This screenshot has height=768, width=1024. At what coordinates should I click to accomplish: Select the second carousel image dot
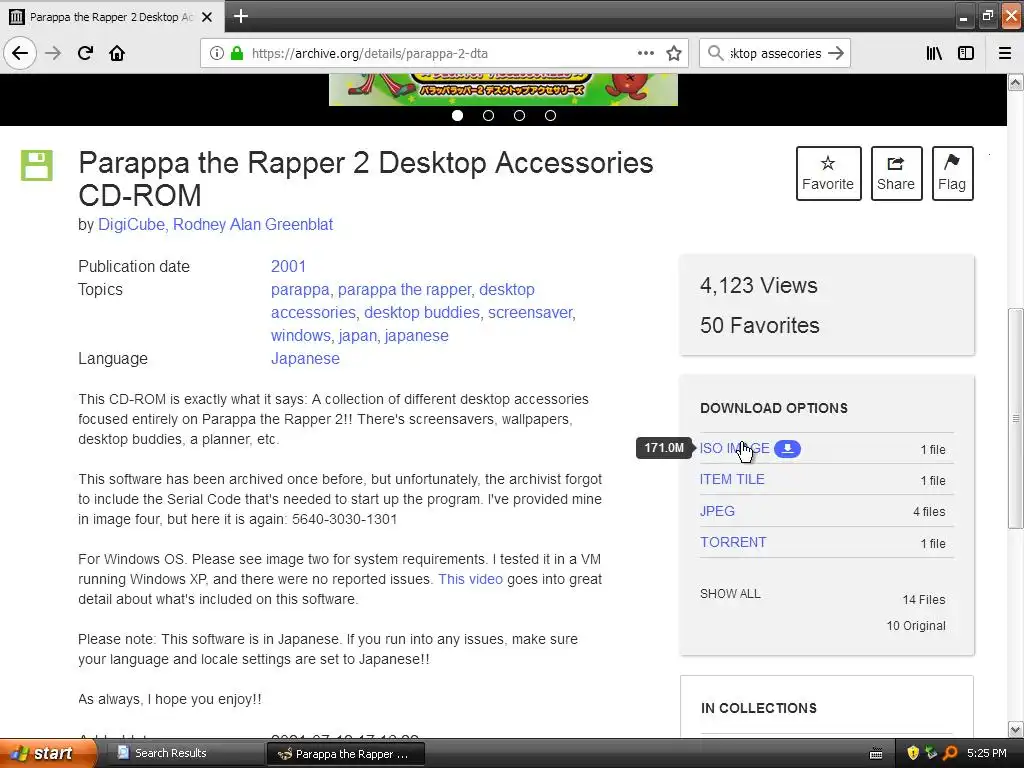tap(488, 116)
